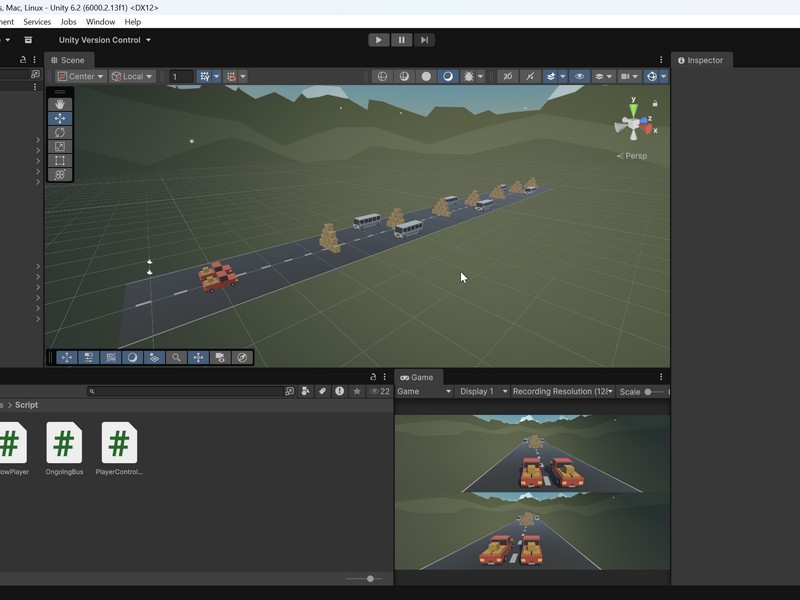Toggle overlay camera view icon in bottom bar
Screen dimensions: 800x600
click(220, 358)
